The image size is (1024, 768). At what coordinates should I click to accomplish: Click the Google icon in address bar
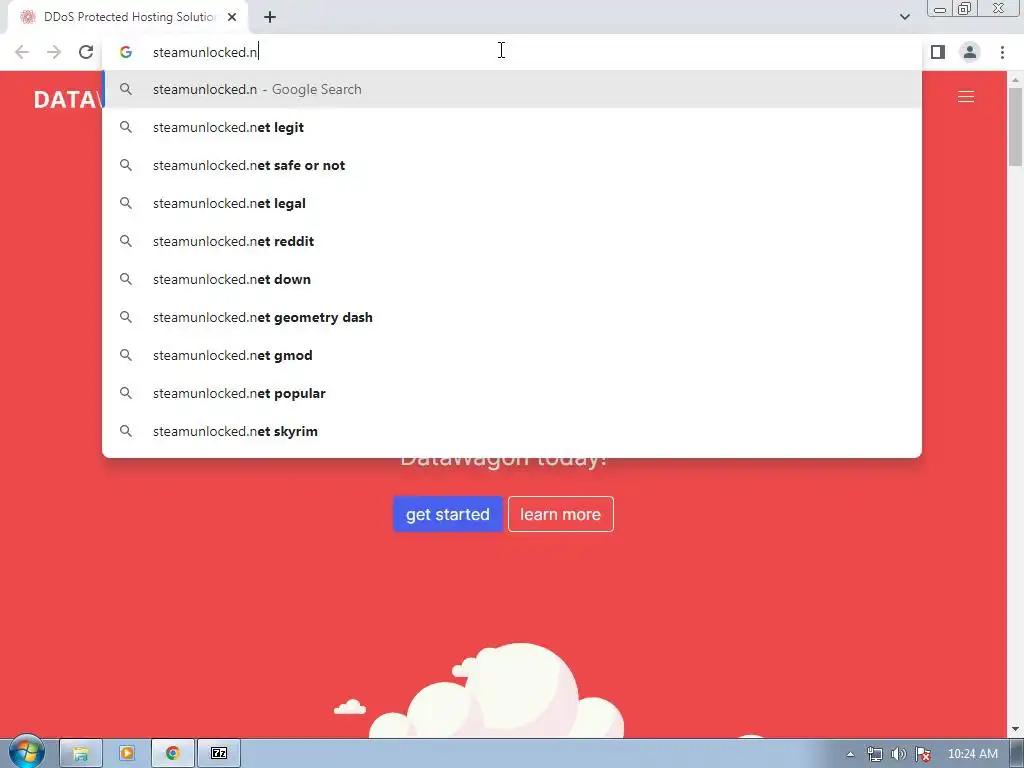[126, 52]
